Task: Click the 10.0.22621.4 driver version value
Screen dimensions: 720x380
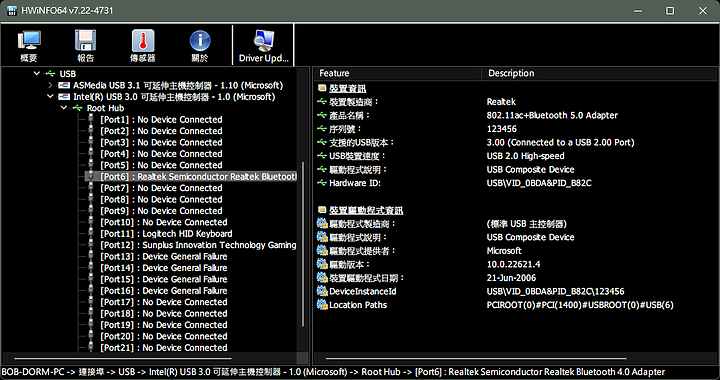Action: click(513, 264)
